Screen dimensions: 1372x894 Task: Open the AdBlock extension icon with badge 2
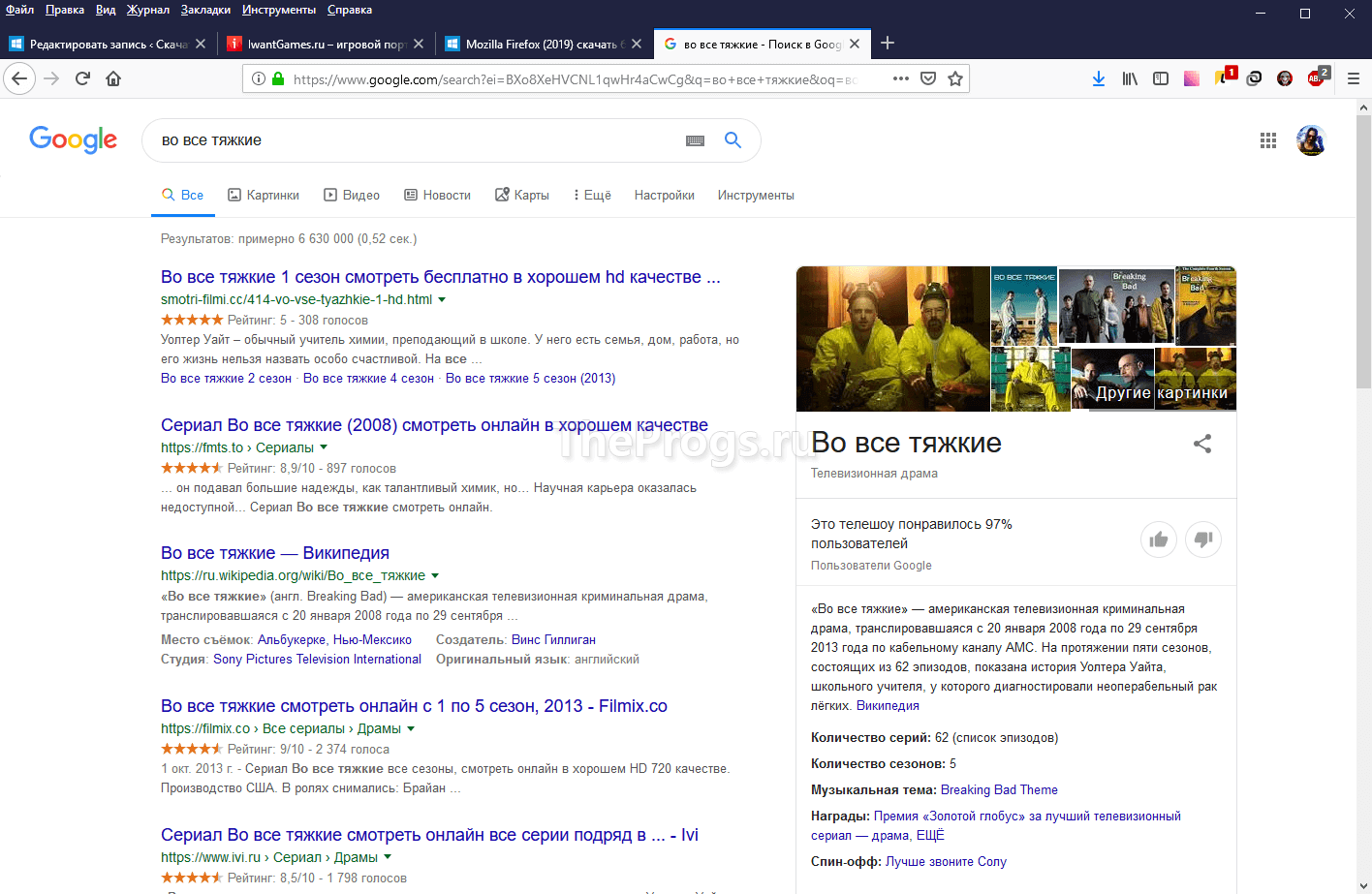1317,77
